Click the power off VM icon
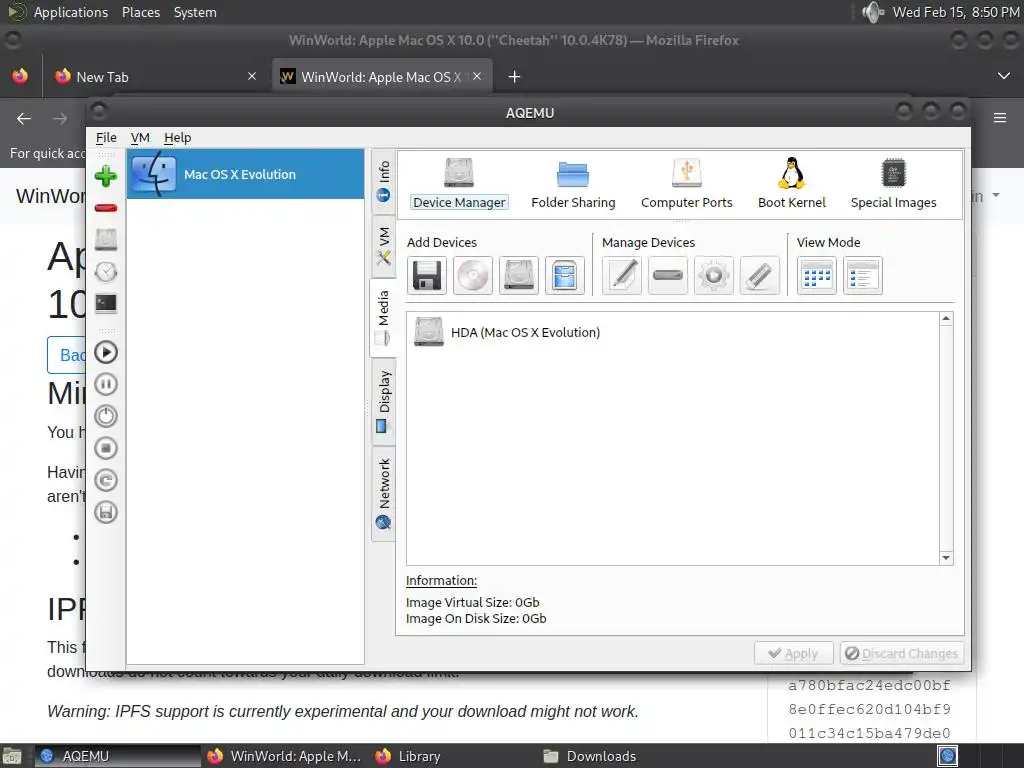This screenshot has width=1024, height=768. (x=106, y=416)
